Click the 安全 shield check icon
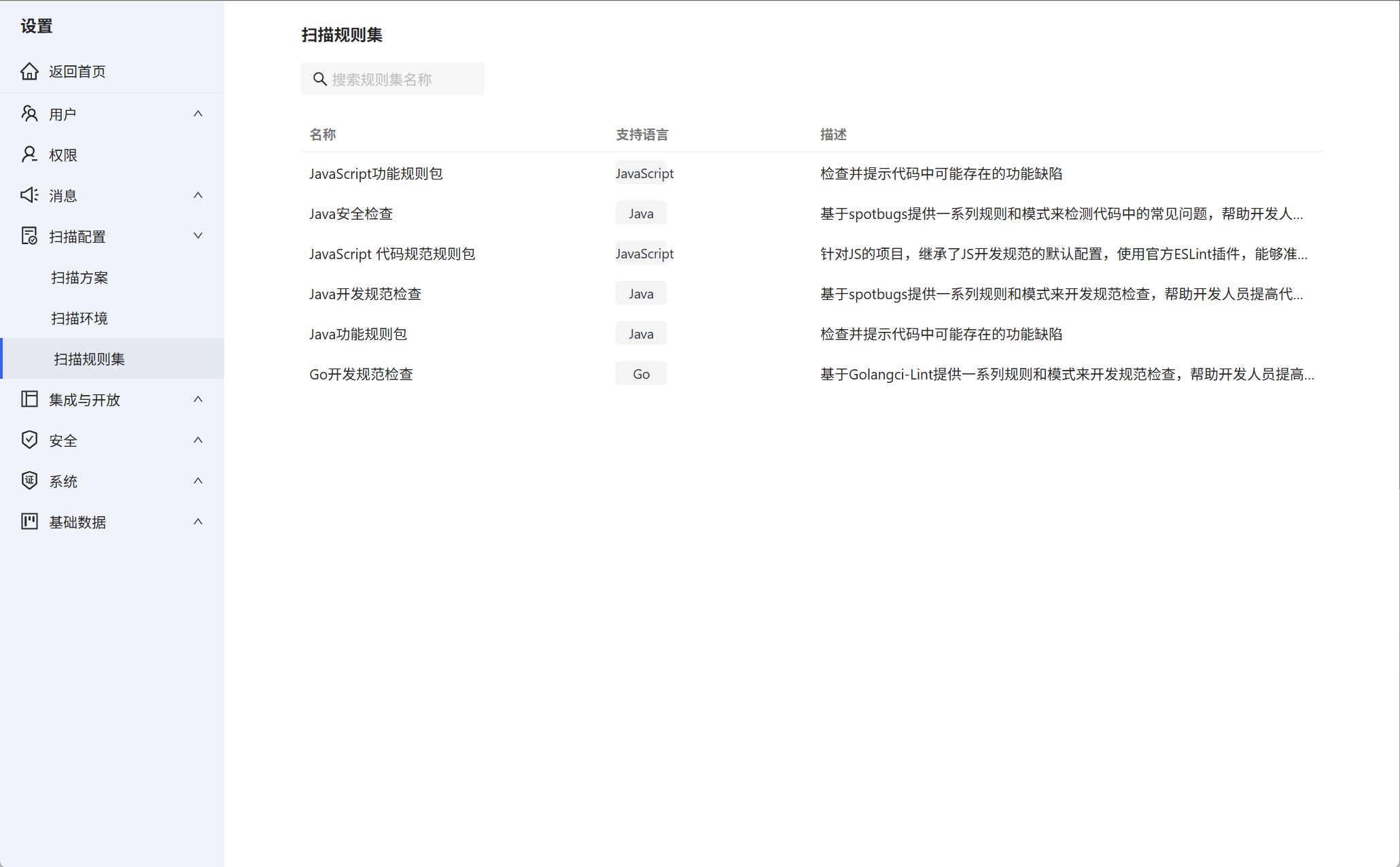The image size is (1400, 867). [29, 440]
